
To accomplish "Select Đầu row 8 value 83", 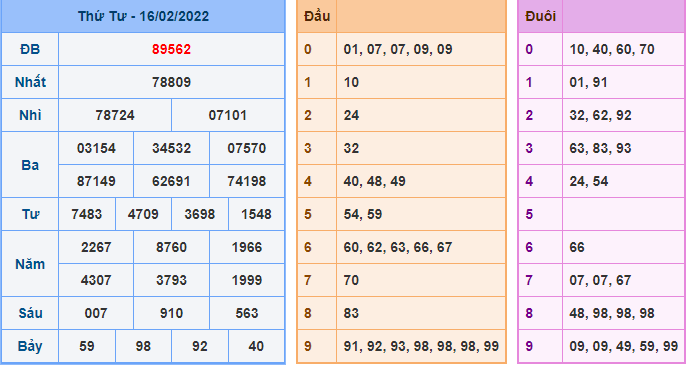I will coord(351,313).
